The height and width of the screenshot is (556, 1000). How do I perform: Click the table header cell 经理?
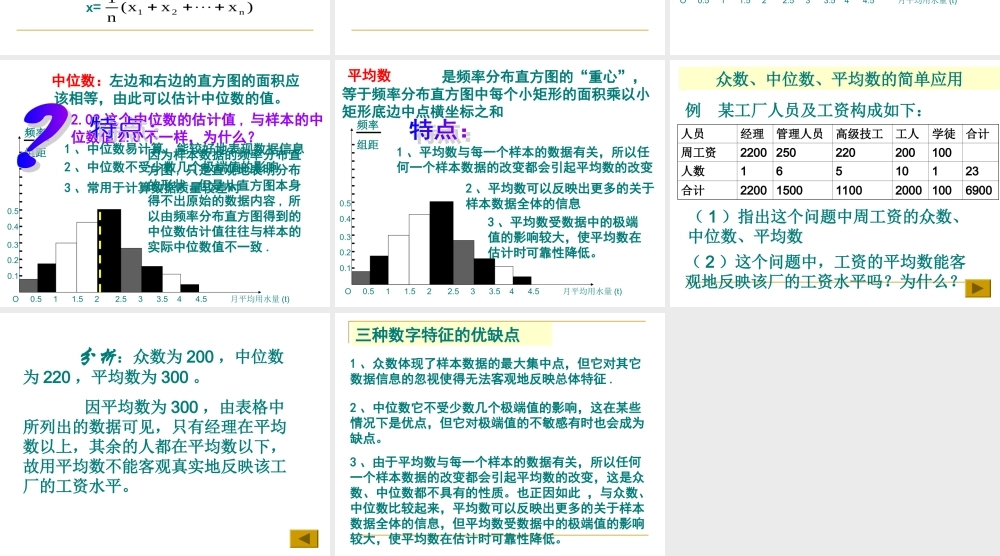coord(753,134)
